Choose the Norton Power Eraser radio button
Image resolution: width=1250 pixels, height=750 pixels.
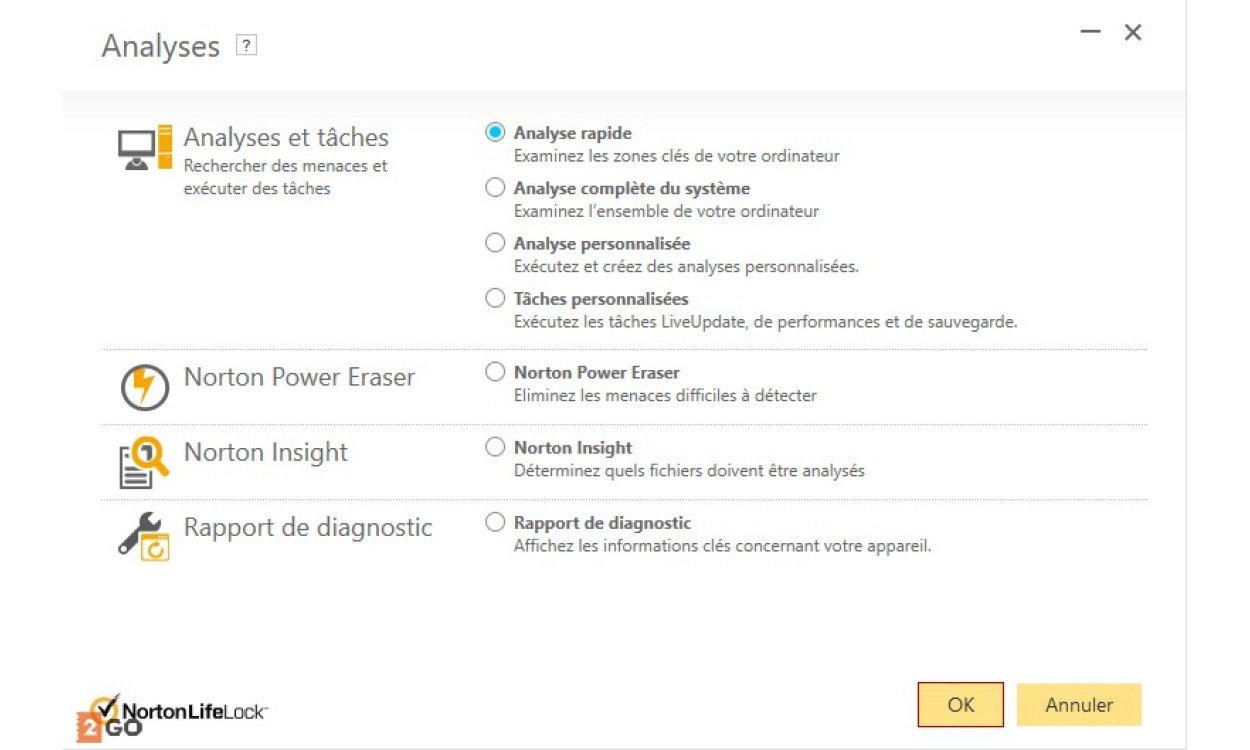pyautogui.click(x=495, y=372)
